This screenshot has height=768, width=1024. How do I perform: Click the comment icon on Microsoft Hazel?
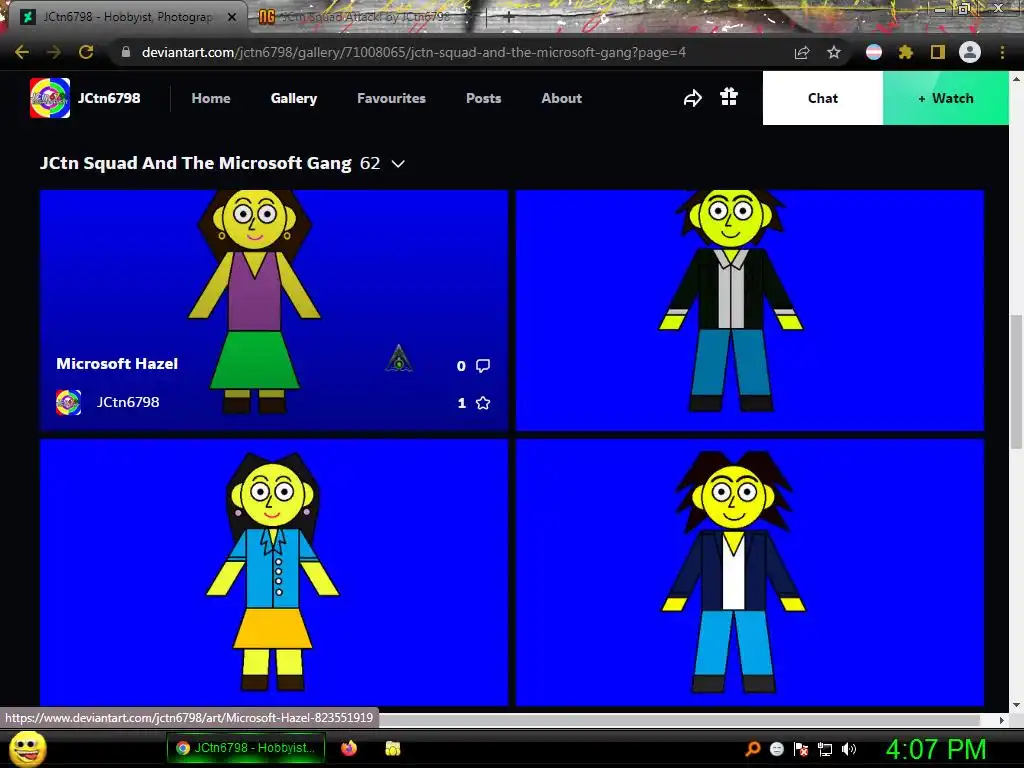(483, 366)
